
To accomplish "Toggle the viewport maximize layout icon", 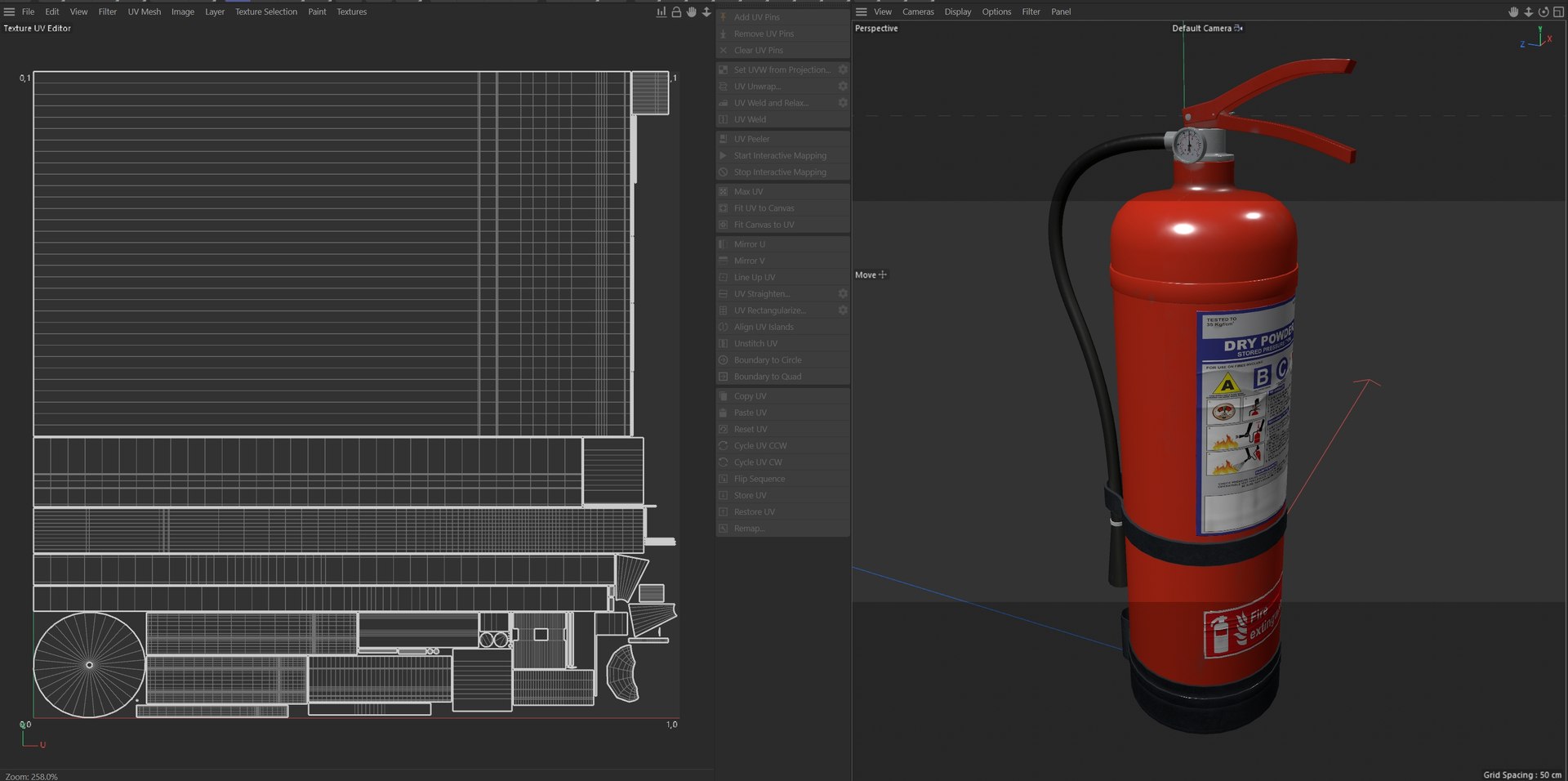I will coord(1558,11).
